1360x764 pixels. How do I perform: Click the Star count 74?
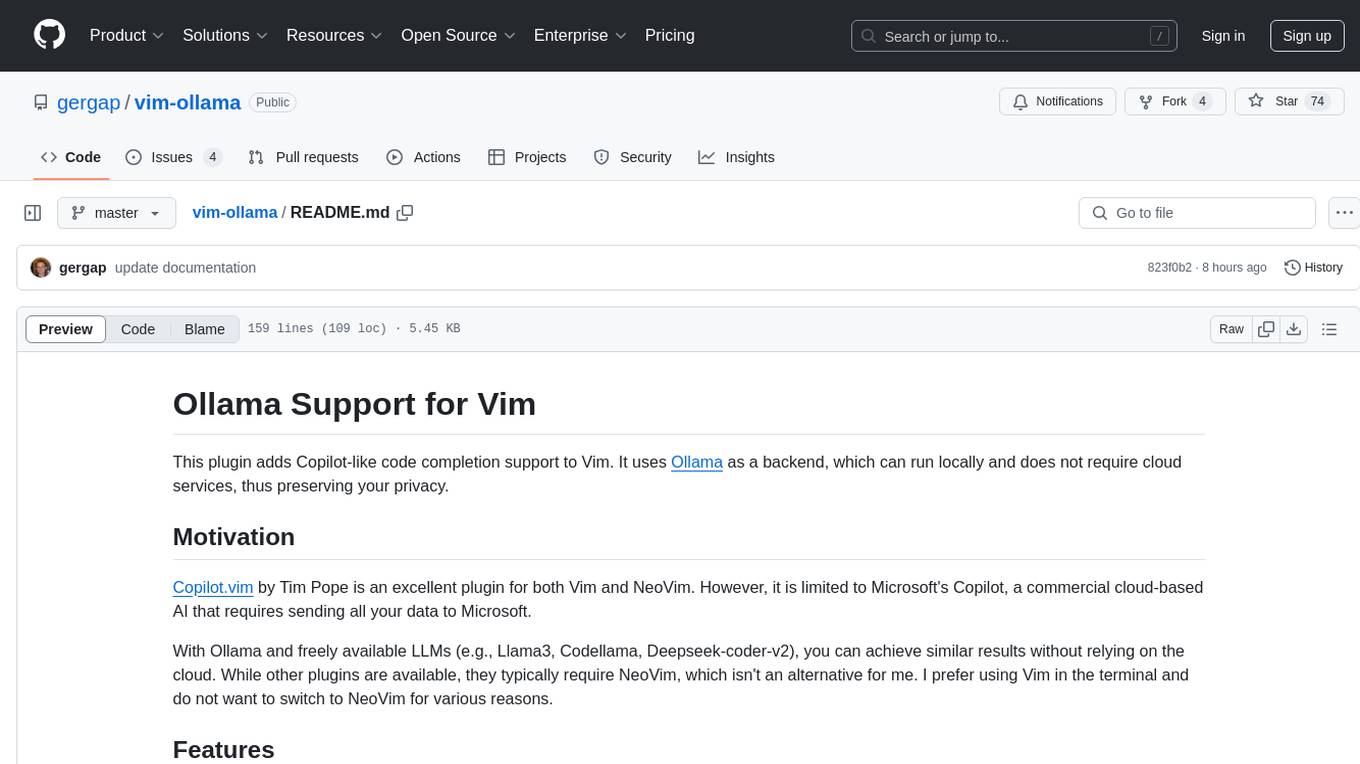pyautogui.click(x=1317, y=101)
